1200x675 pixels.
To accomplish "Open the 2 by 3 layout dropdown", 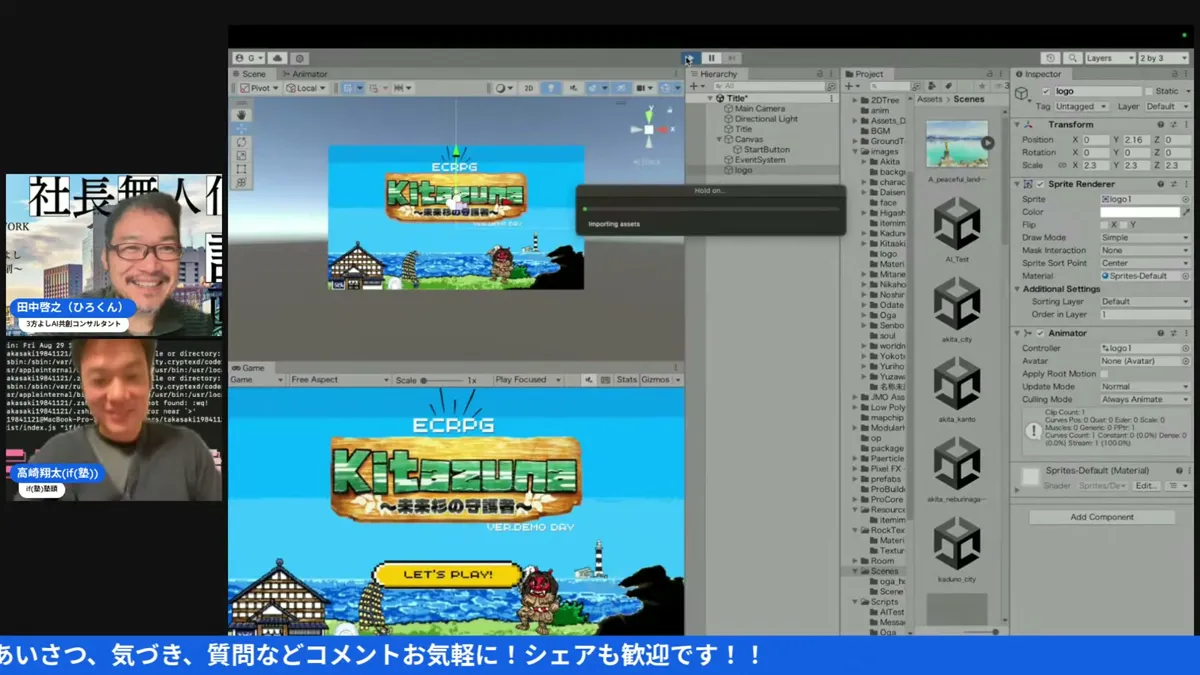I will [x=1165, y=58].
